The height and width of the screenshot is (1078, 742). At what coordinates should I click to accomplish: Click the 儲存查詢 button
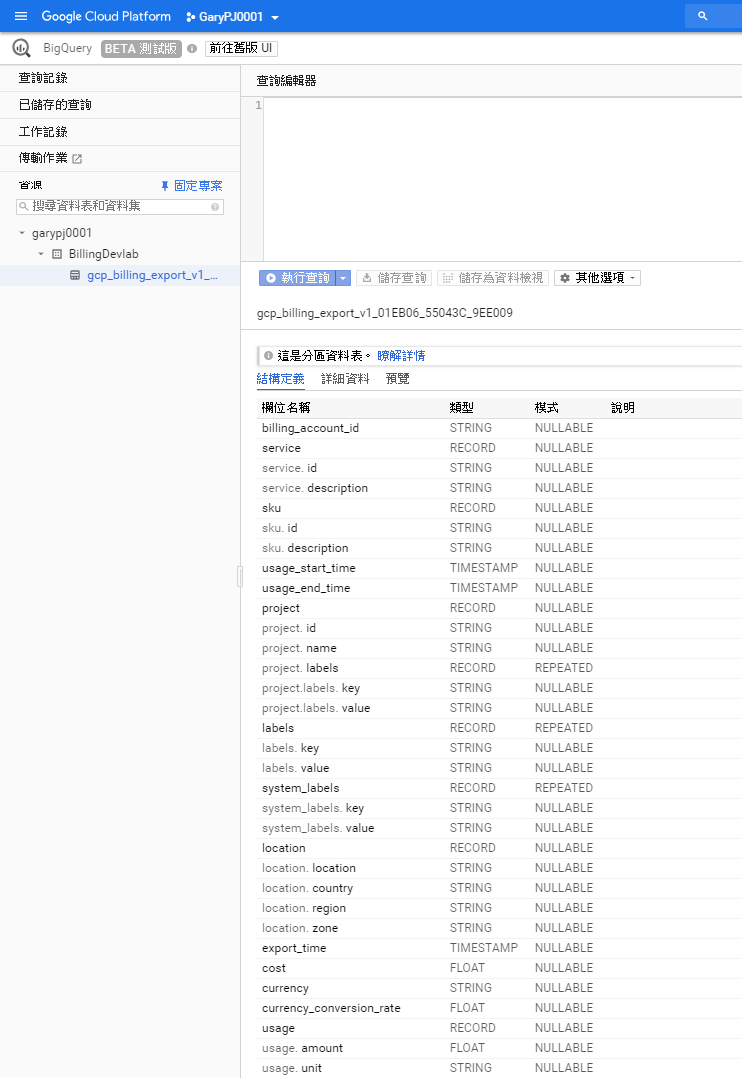click(x=394, y=278)
